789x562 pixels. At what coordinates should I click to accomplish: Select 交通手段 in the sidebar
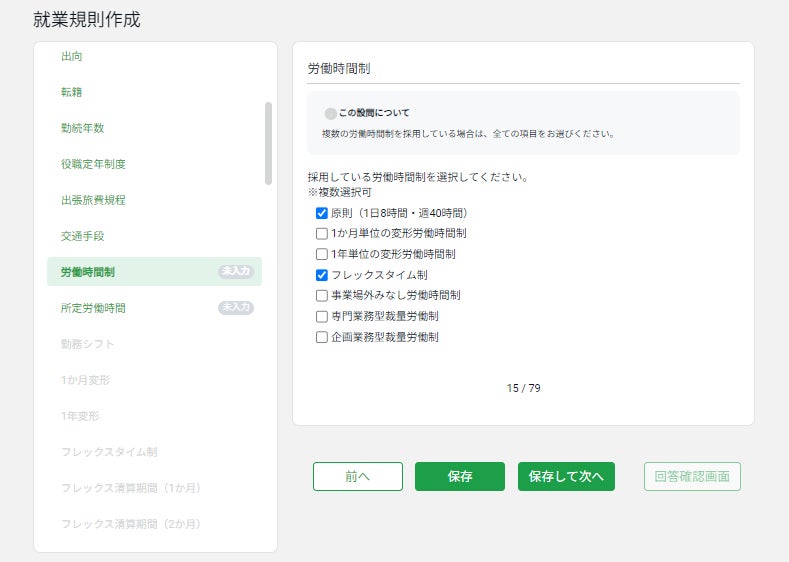click(x=82, y=236)
